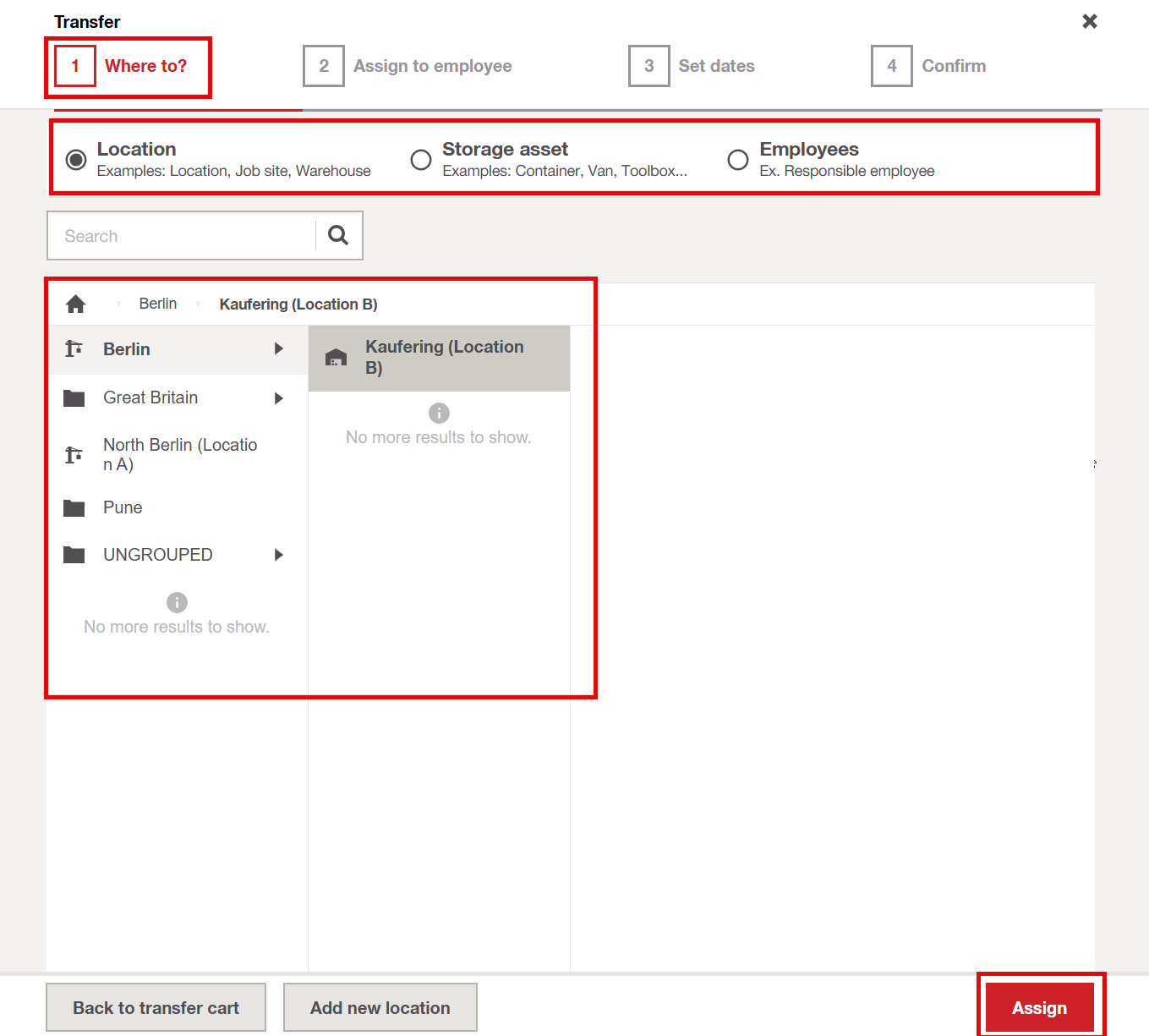Click the folder icon next to UNGROUPED
The height and width of the screenshot is (1036, 1149).
[x=74, y=555]
